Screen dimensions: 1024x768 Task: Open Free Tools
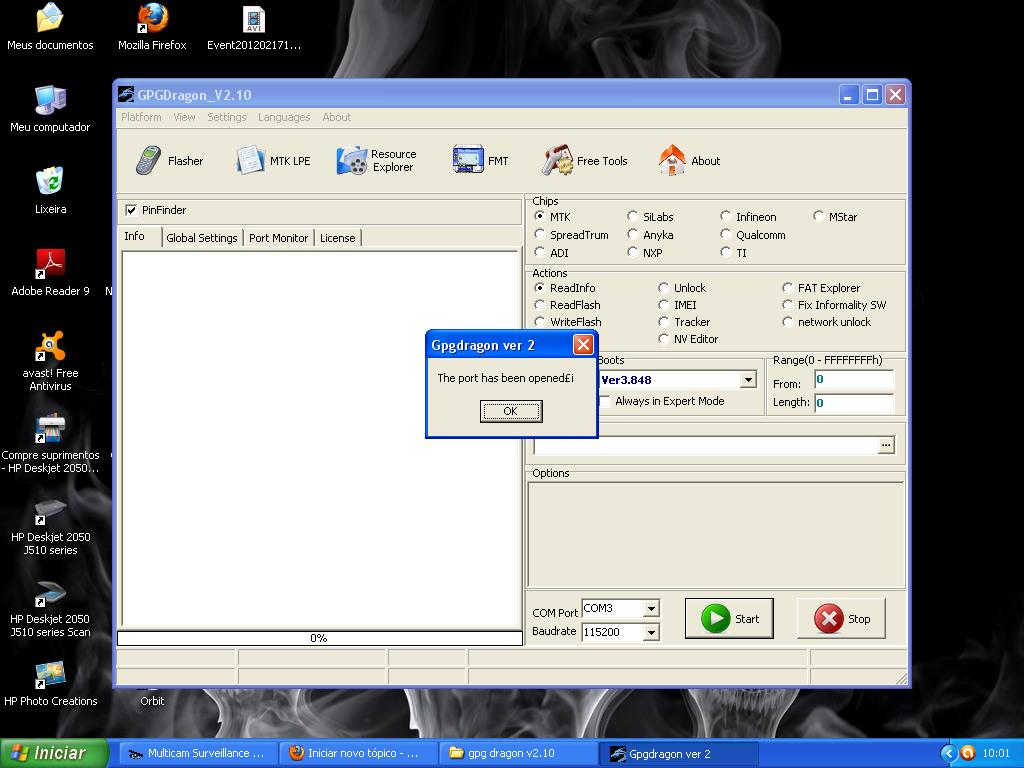(x=585, y=161)
